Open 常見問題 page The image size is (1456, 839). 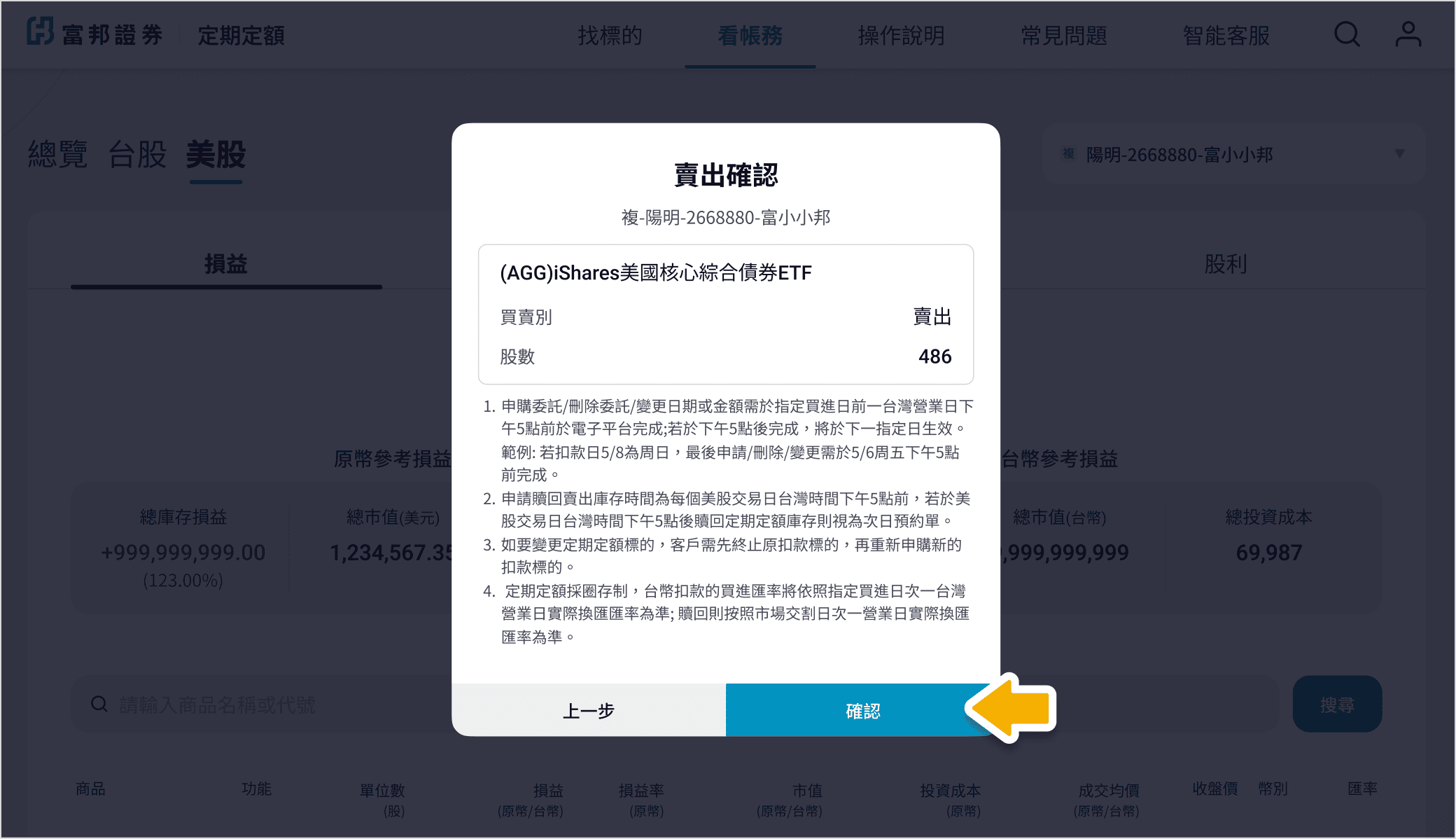pos(1063,35)
